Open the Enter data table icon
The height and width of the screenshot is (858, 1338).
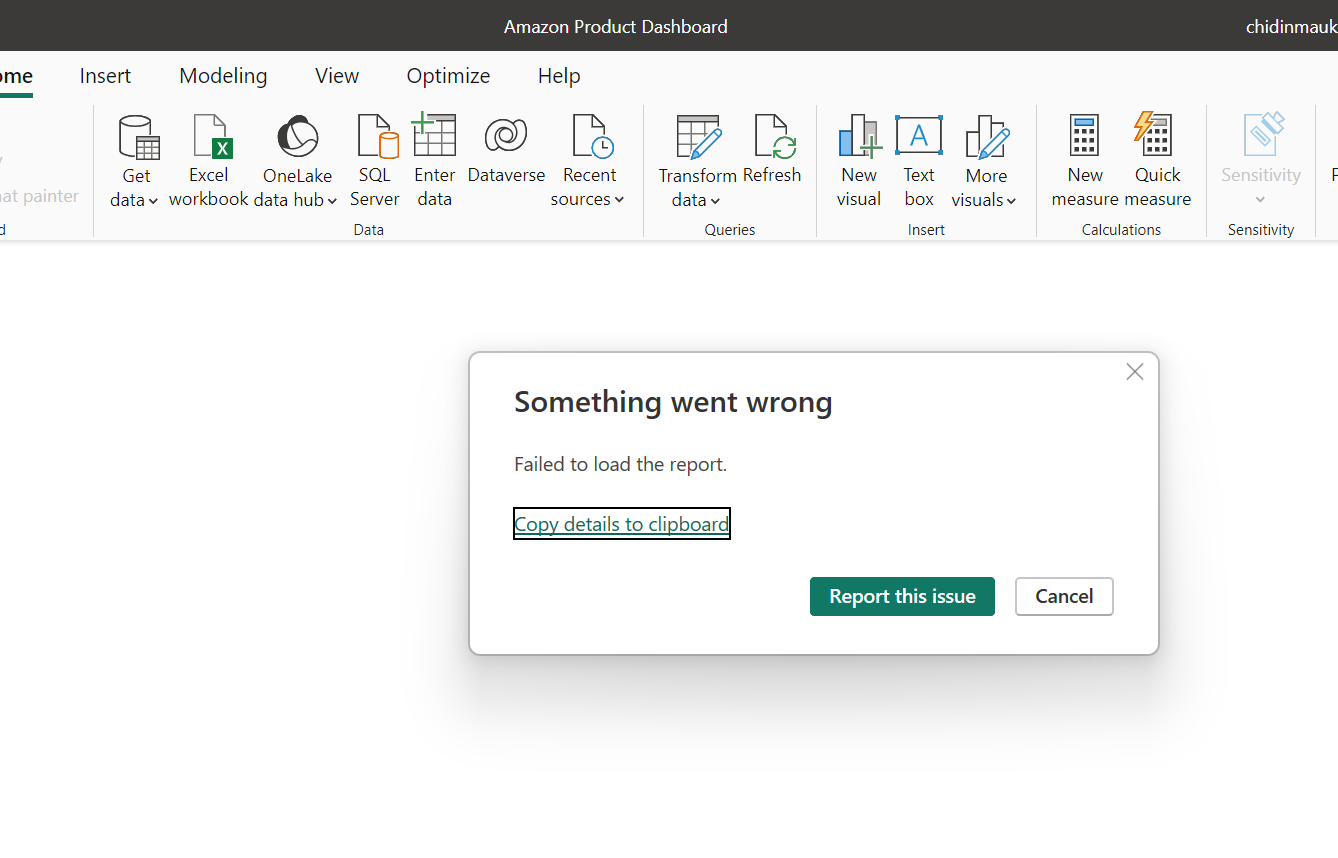[434, 135]
